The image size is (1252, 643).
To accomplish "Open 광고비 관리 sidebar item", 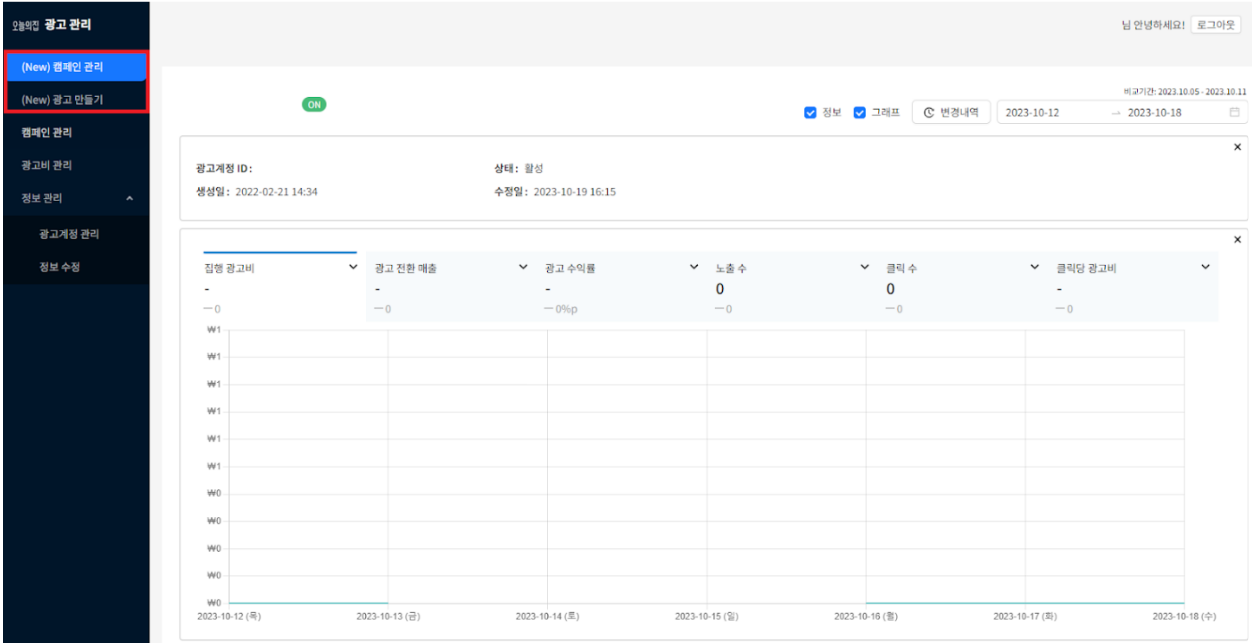I will tap(47, 165).
